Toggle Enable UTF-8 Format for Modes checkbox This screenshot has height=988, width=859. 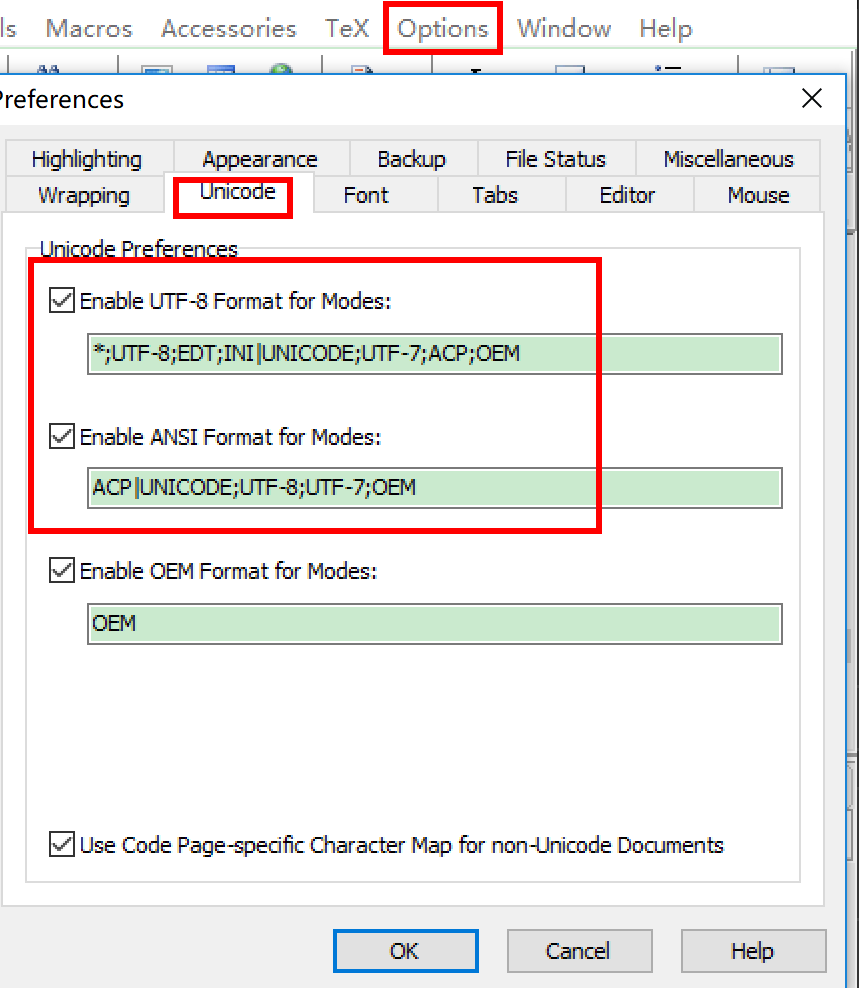point(62,301)
